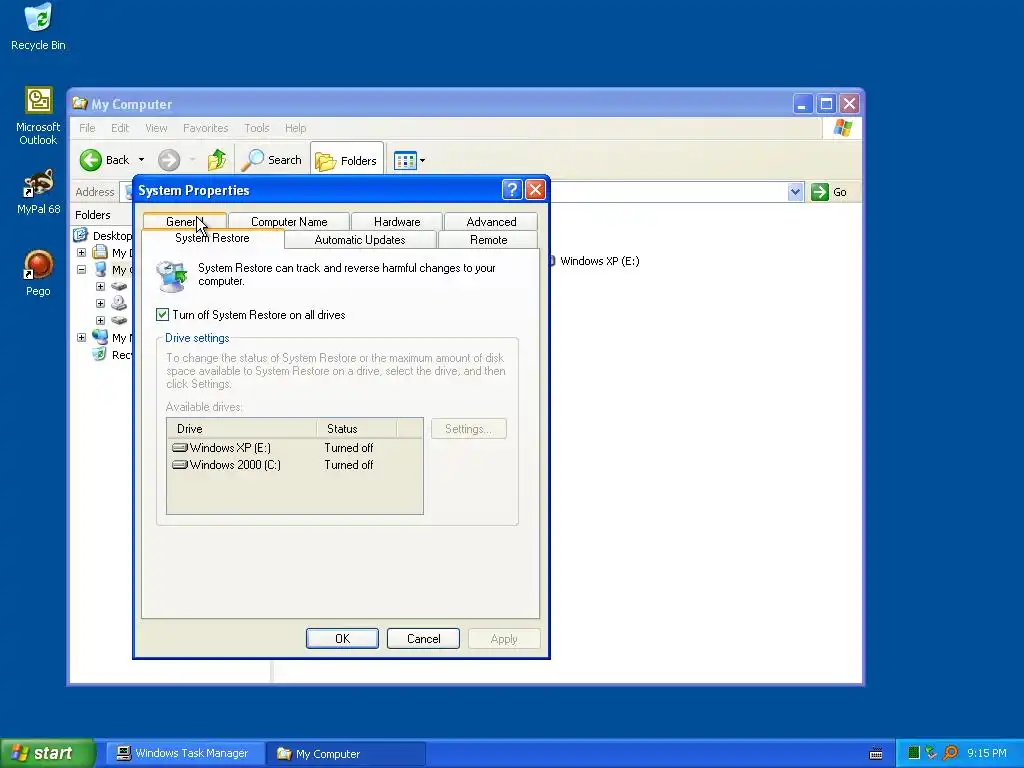Image resolution: width=1024 pixels, height=768 pixels.
Task: Switch to the Hardware tab
Action: coord(397,221)
